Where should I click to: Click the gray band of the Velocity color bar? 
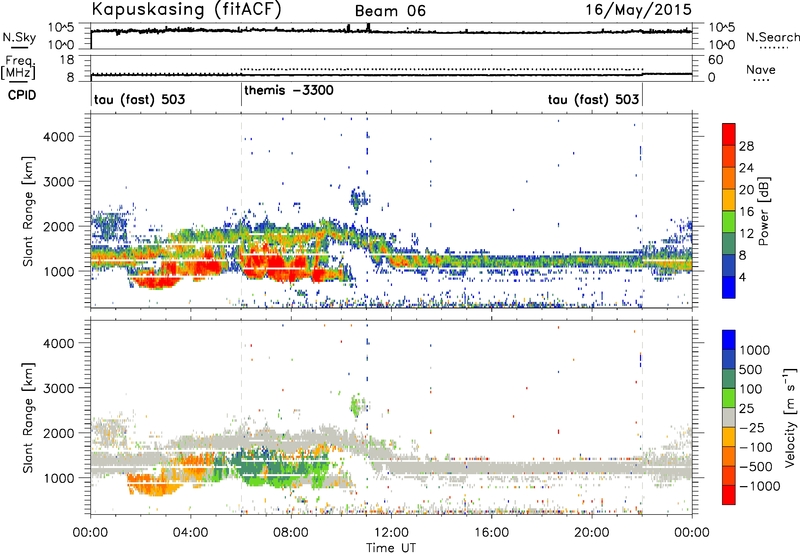click(729, 417)
